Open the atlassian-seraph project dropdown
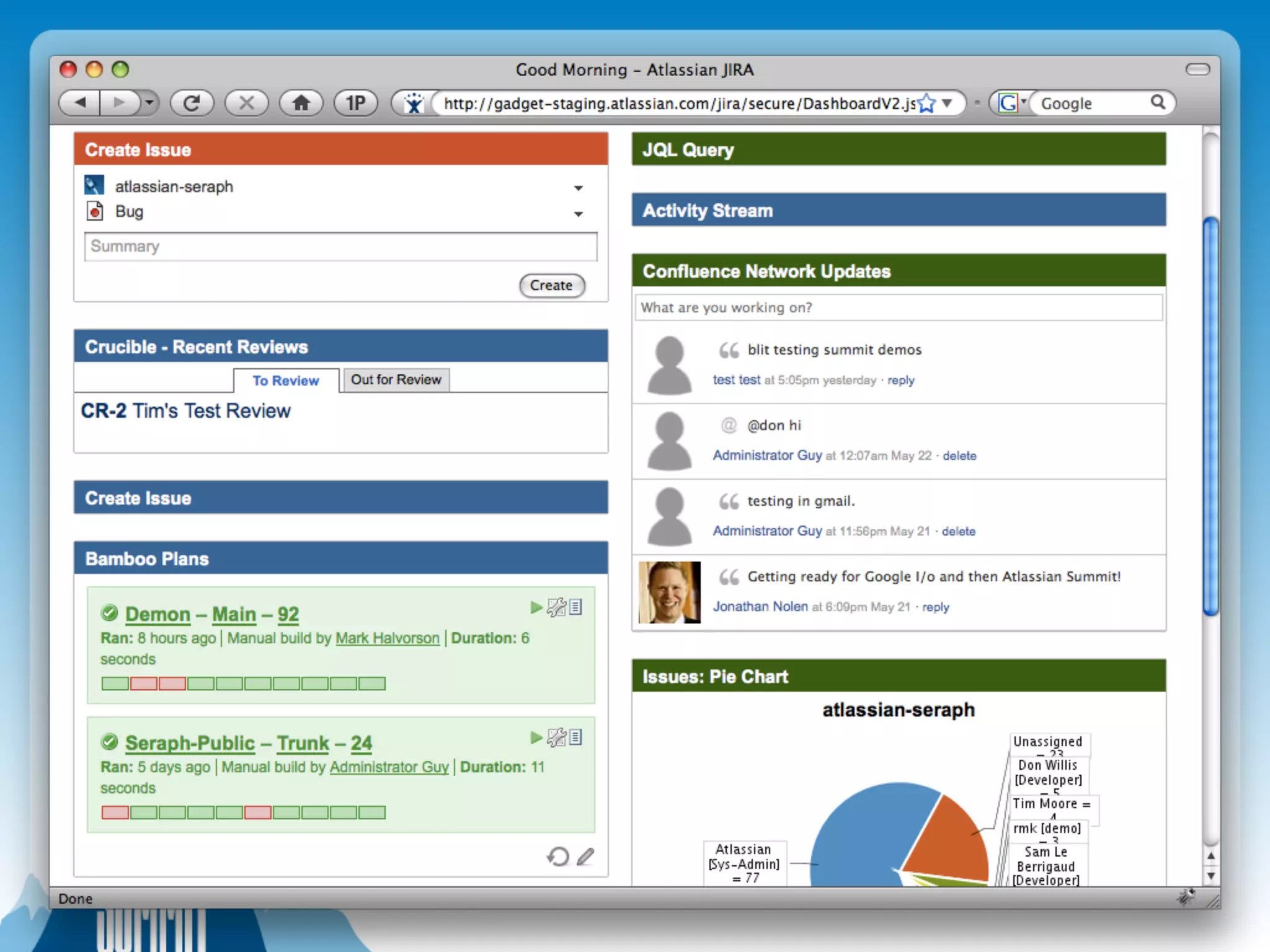1270x952 pixels. click(578, 188)
